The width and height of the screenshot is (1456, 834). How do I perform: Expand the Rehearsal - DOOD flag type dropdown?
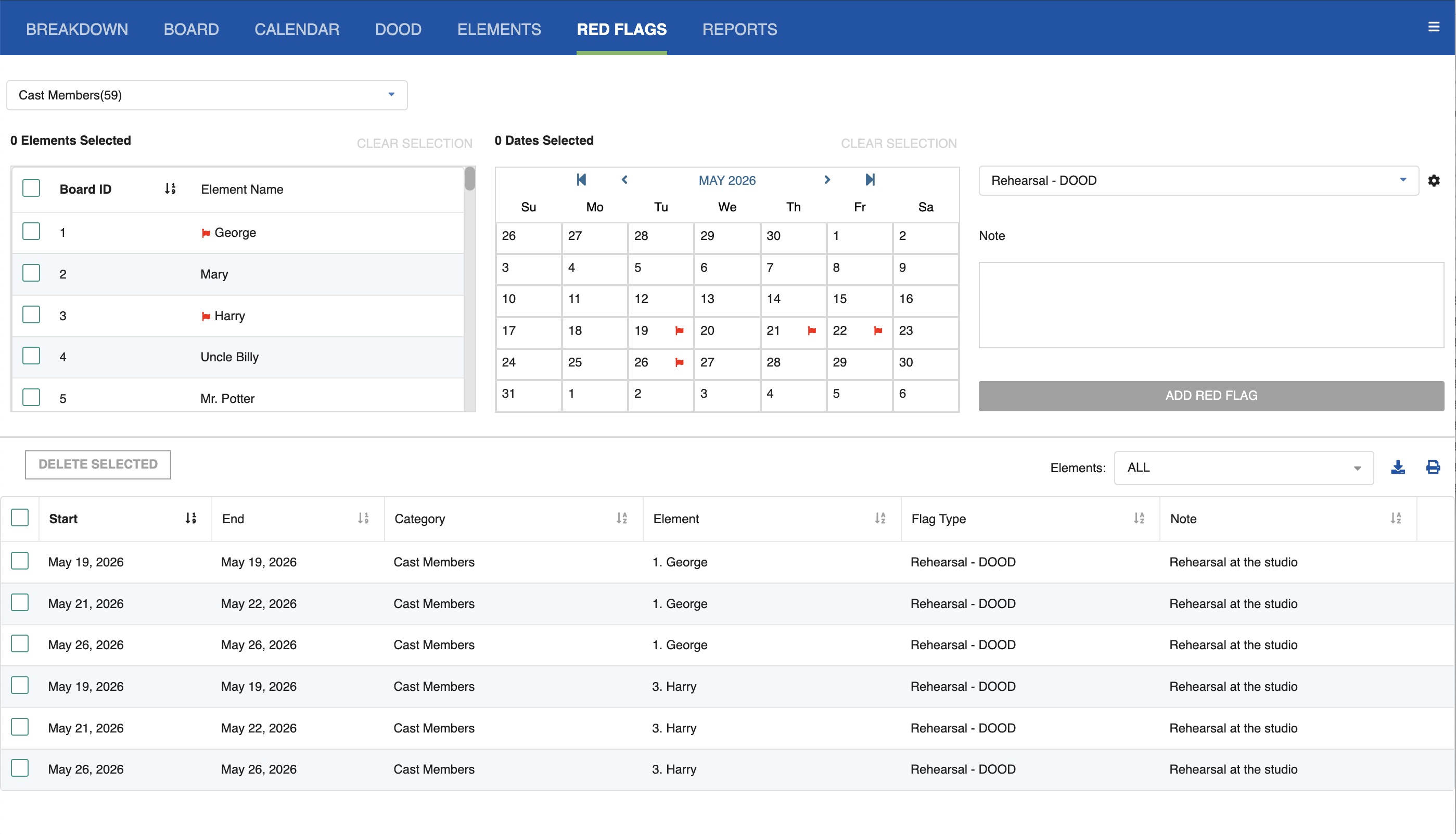[1198, 181]
